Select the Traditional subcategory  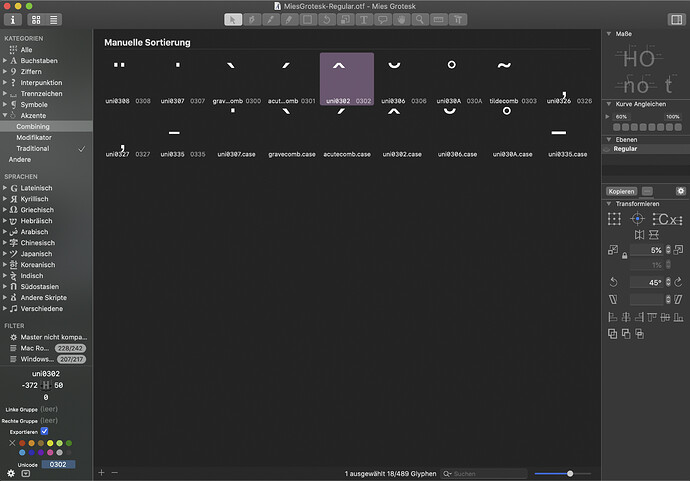point(46,148)
